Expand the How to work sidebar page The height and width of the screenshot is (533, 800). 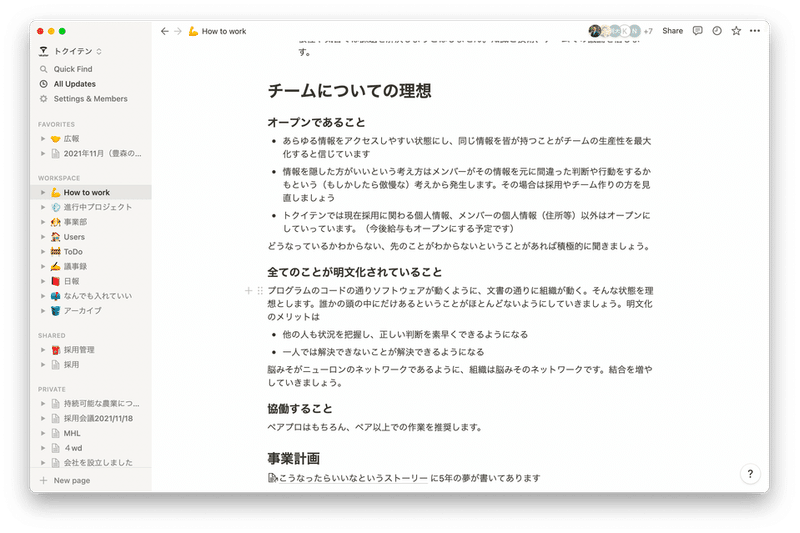43,192
